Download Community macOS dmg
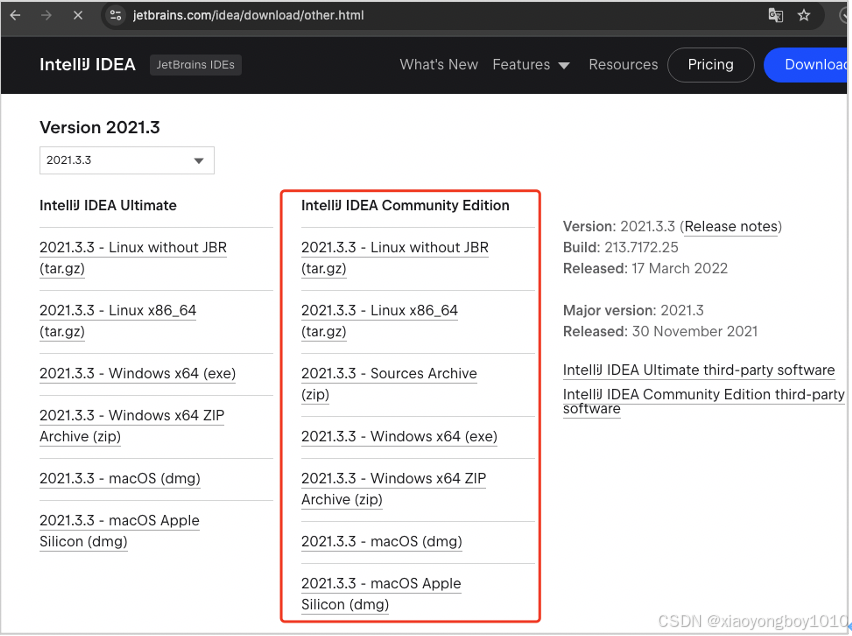This screenshot has width=852, height=636. click(382, 541)
